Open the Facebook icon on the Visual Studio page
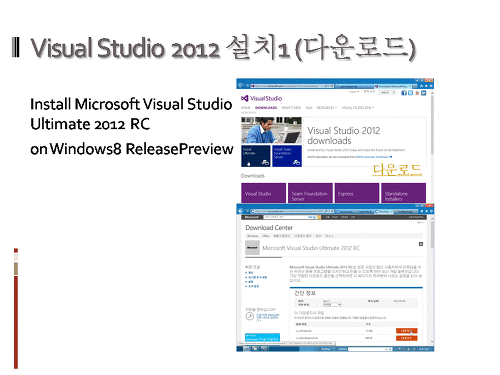Viewport: 500px width, 375px height. click(x=404, y=93)
